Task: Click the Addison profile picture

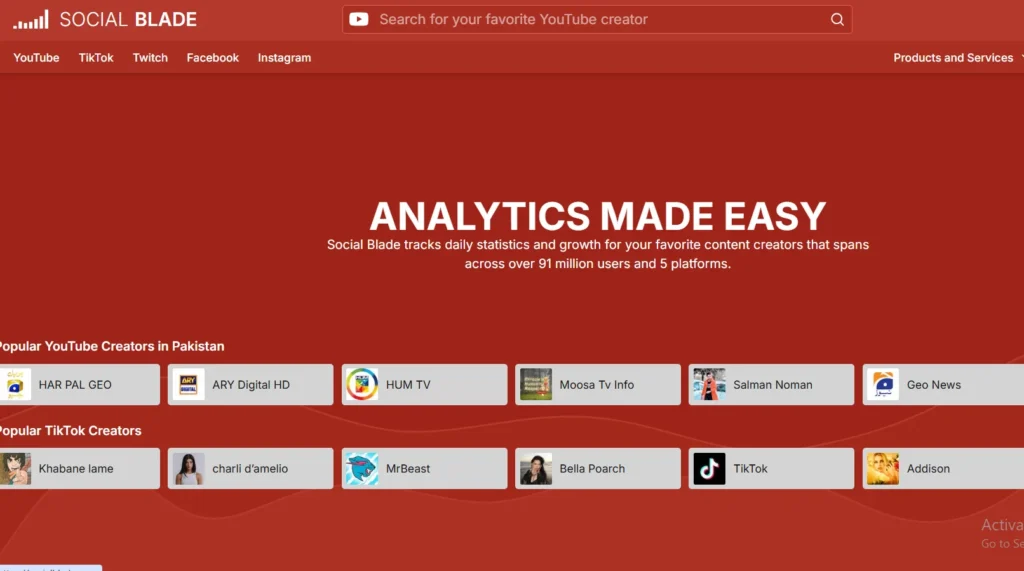Action: [883, 468]
